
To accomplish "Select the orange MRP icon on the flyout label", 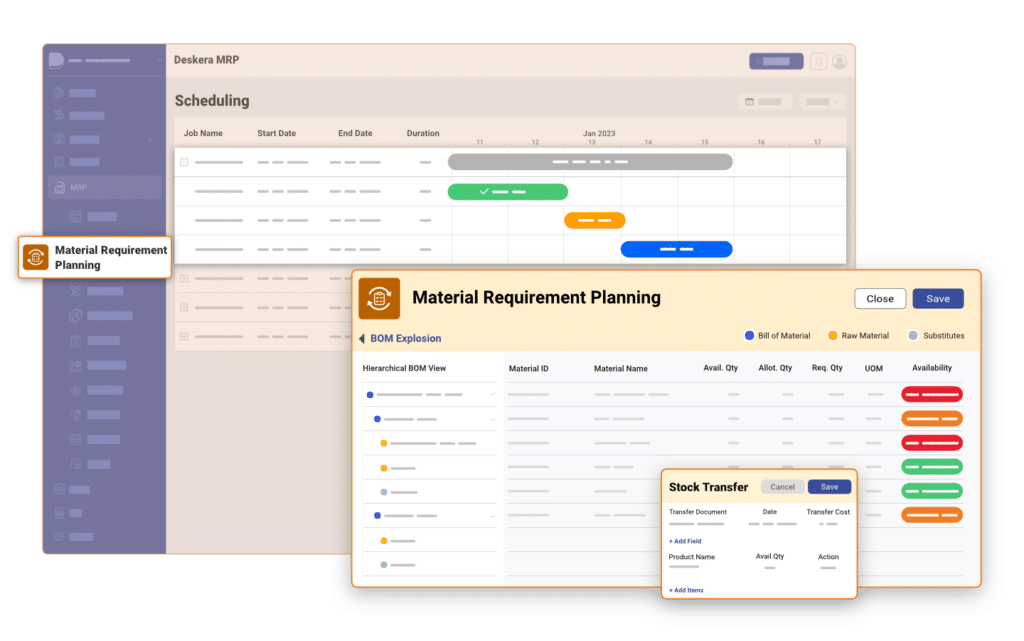I will pyautogui.click(x=34, y=258).
